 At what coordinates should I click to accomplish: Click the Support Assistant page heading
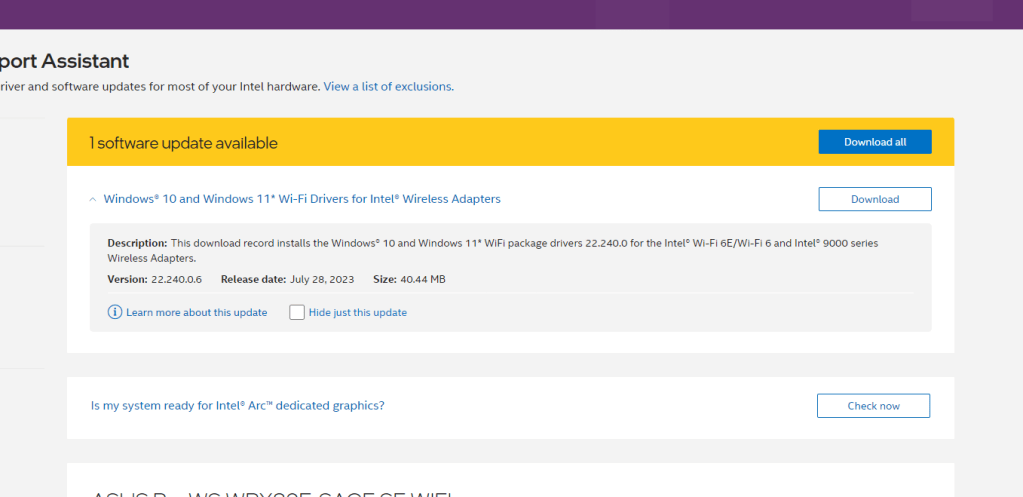tap(65, 61)
